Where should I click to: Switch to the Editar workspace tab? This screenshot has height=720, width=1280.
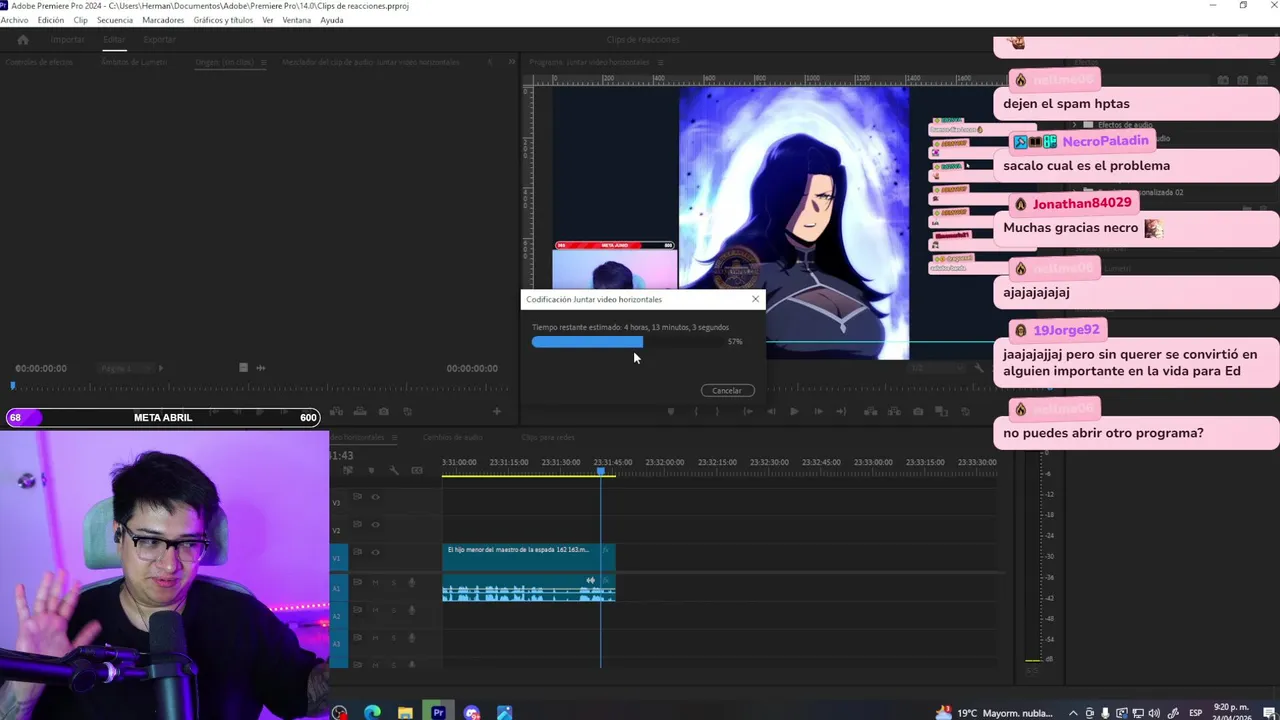point(114,40)
